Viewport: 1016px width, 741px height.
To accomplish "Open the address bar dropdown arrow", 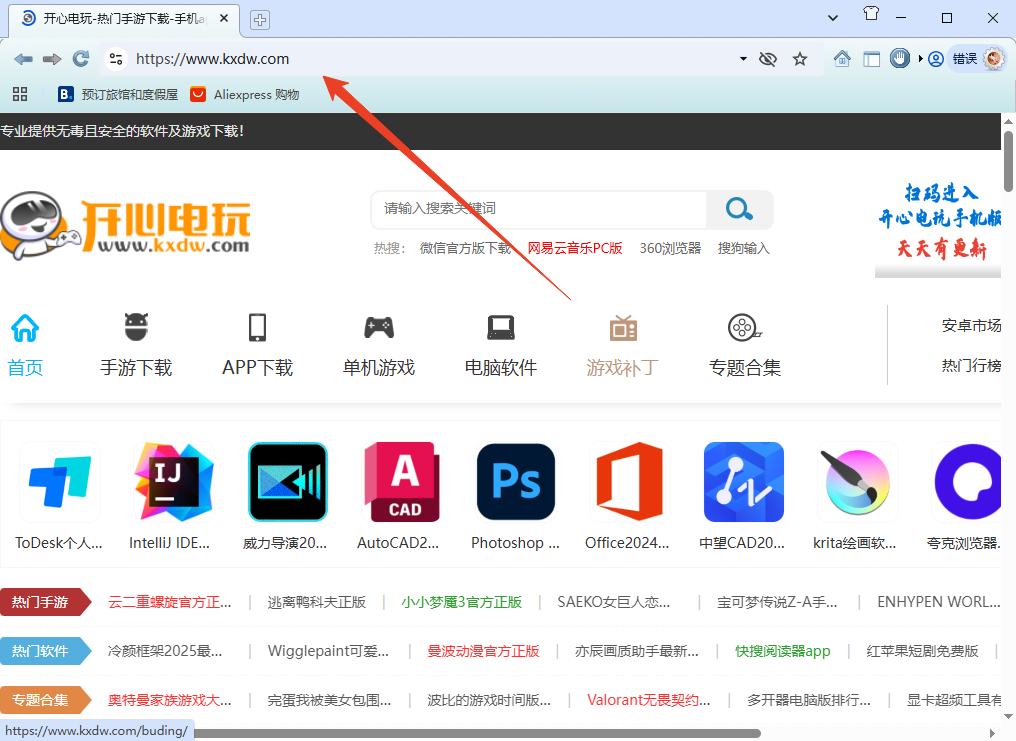I will coord(745,59).
